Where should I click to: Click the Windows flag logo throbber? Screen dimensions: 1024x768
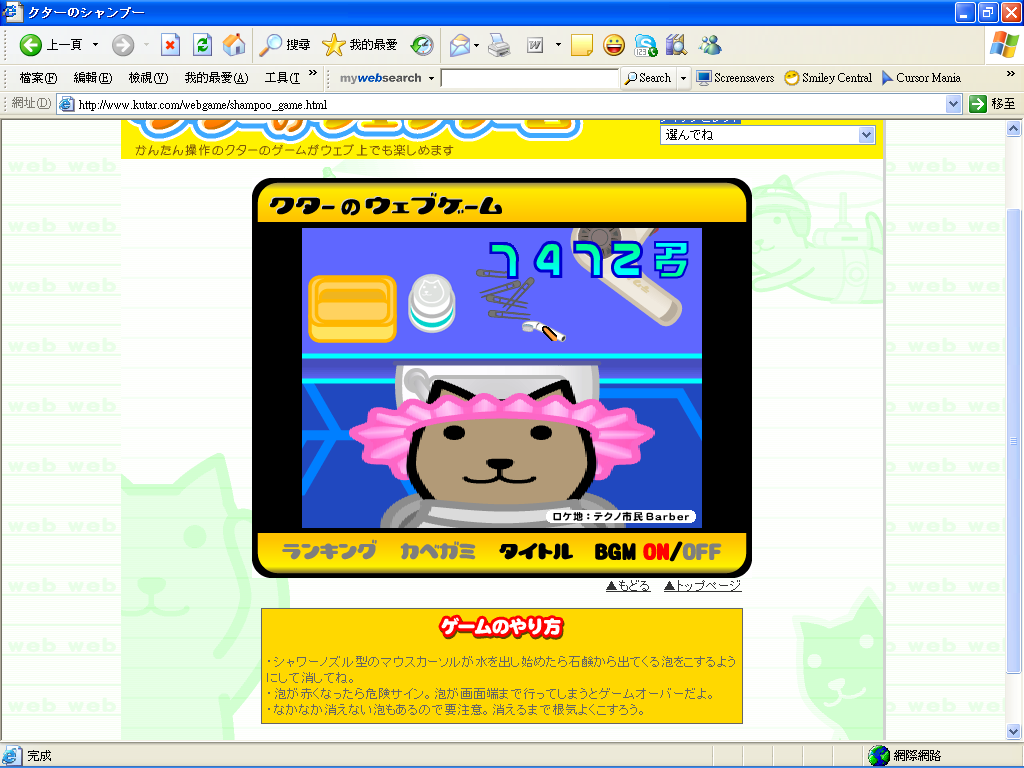1004,45
